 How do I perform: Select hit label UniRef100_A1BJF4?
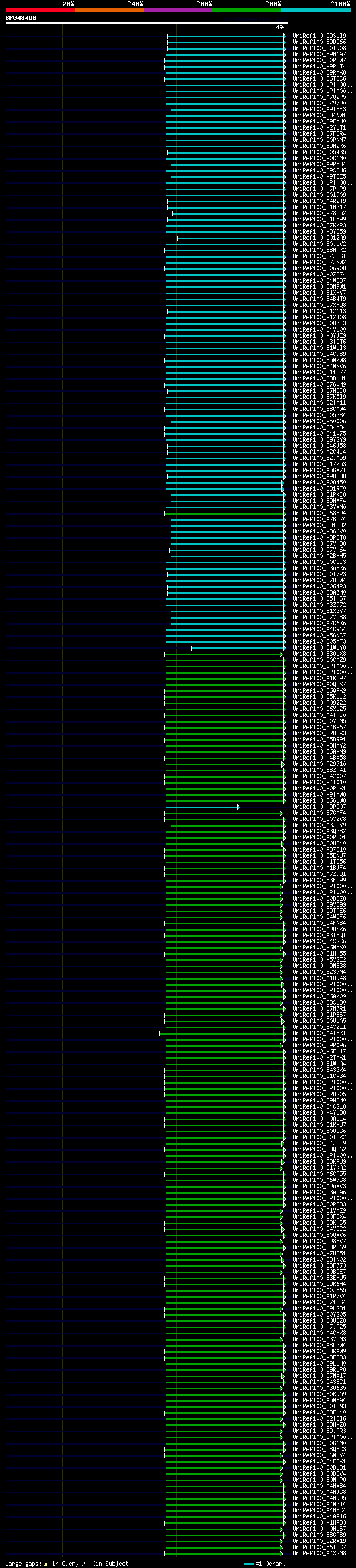click(319, 869)
